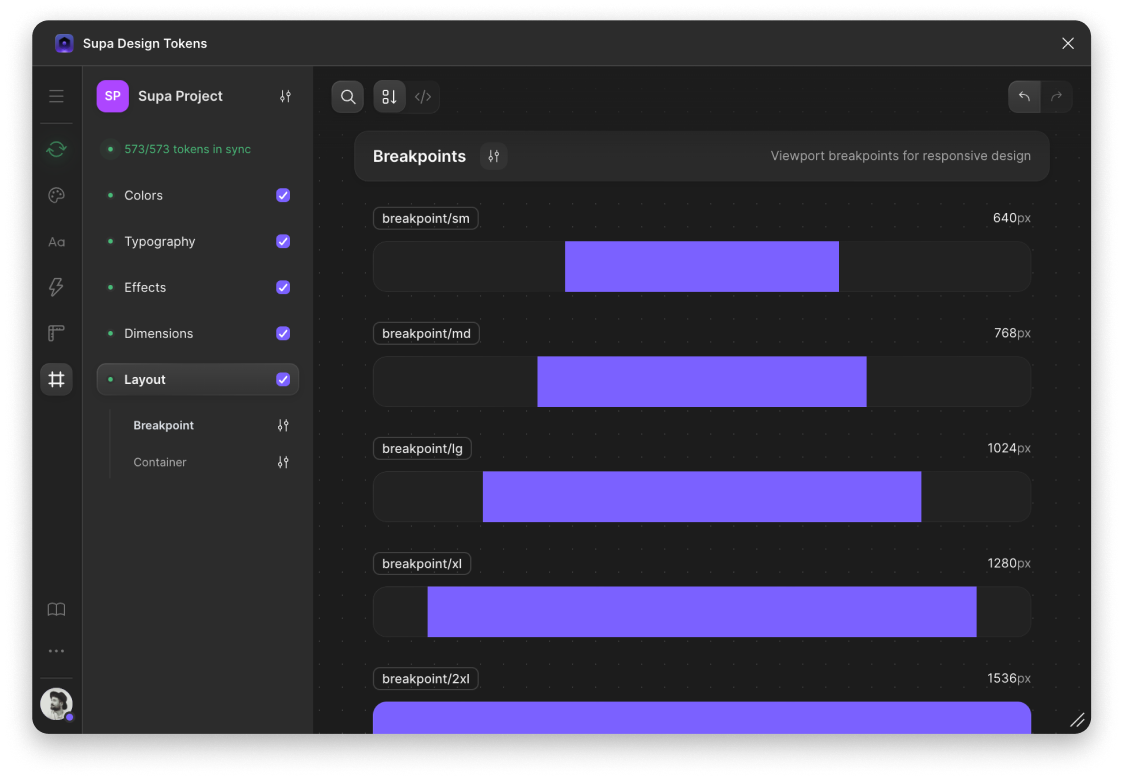Switch to code view icon

[423, 97]
